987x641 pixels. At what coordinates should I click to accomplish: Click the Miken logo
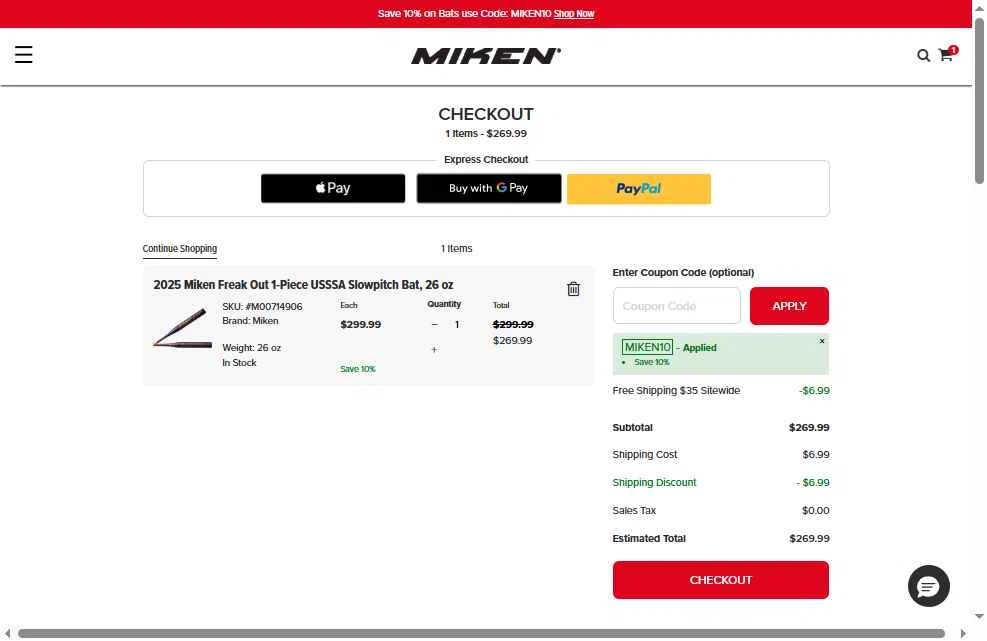click(485, 56)
